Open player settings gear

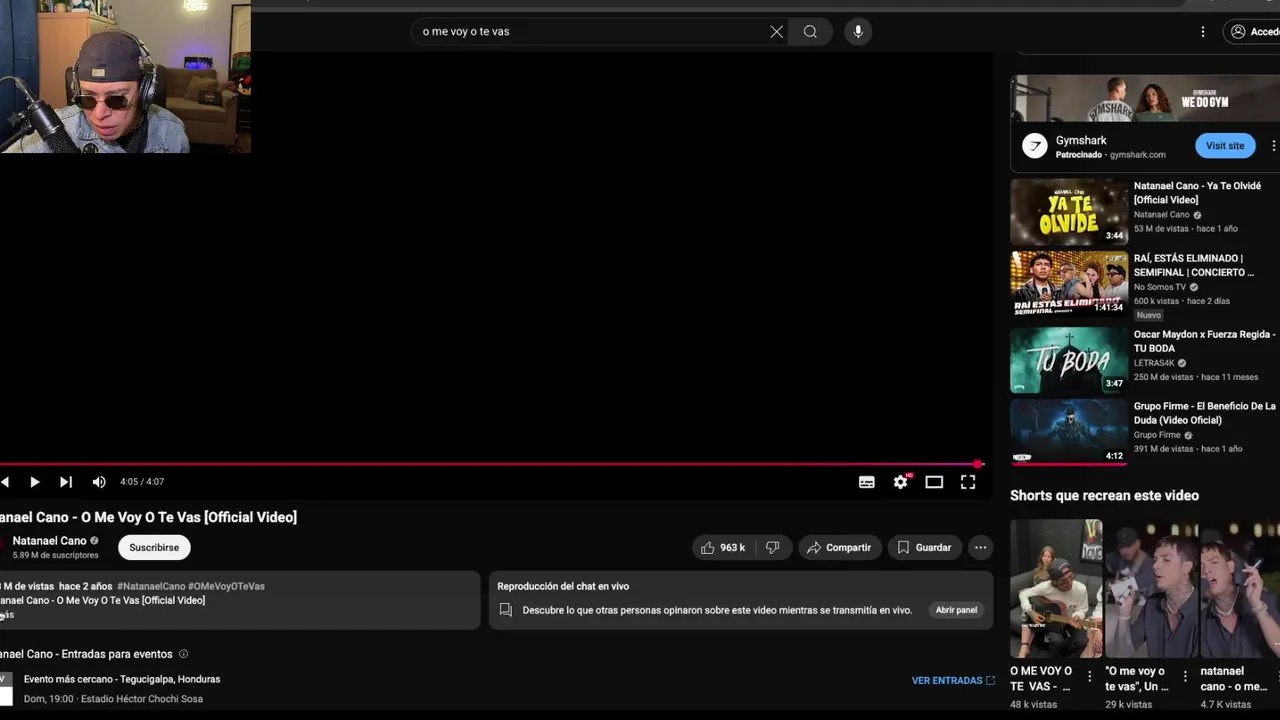[x=901, y=482]
